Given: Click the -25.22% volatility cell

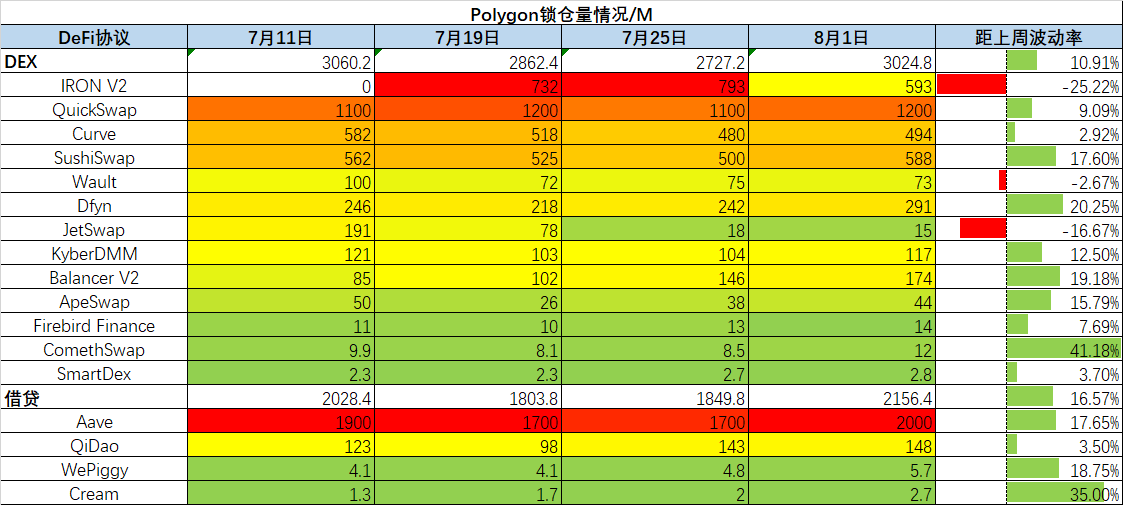Looking at the screenshot, I should pos(1028,86).
